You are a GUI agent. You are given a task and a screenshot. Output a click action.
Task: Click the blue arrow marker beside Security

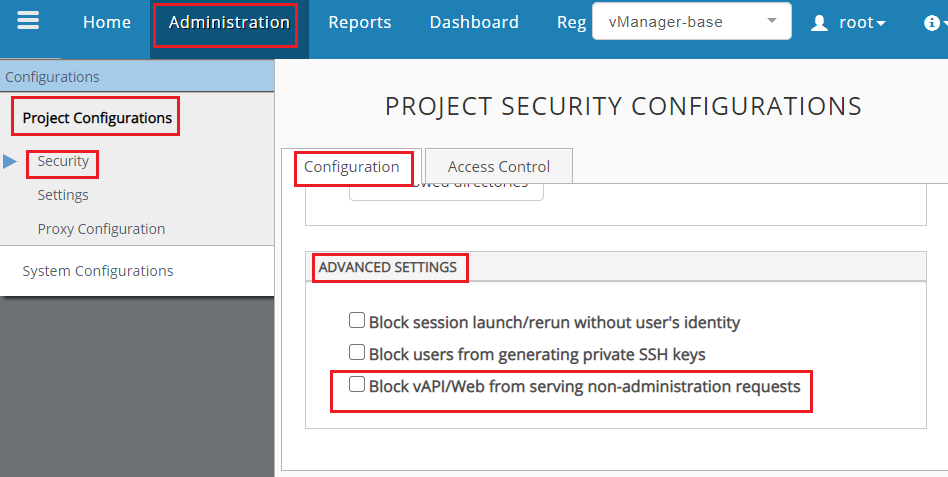point(10,161)
